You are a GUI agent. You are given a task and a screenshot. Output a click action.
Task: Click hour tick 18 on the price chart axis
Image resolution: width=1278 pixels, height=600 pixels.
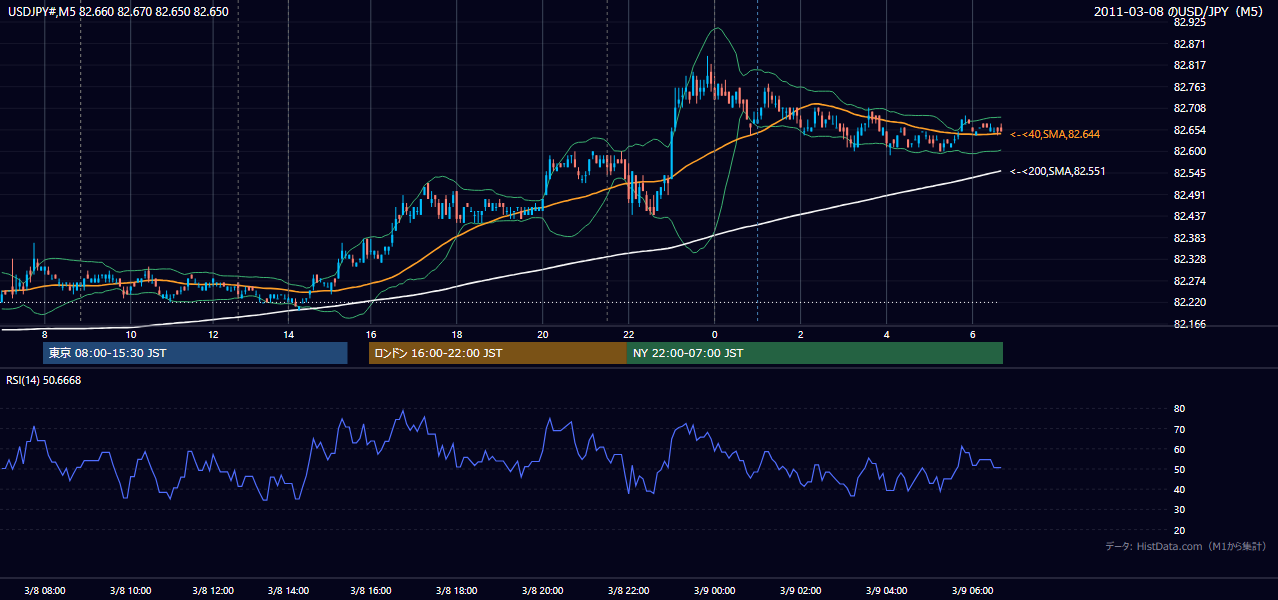click(x=456, y=334)
